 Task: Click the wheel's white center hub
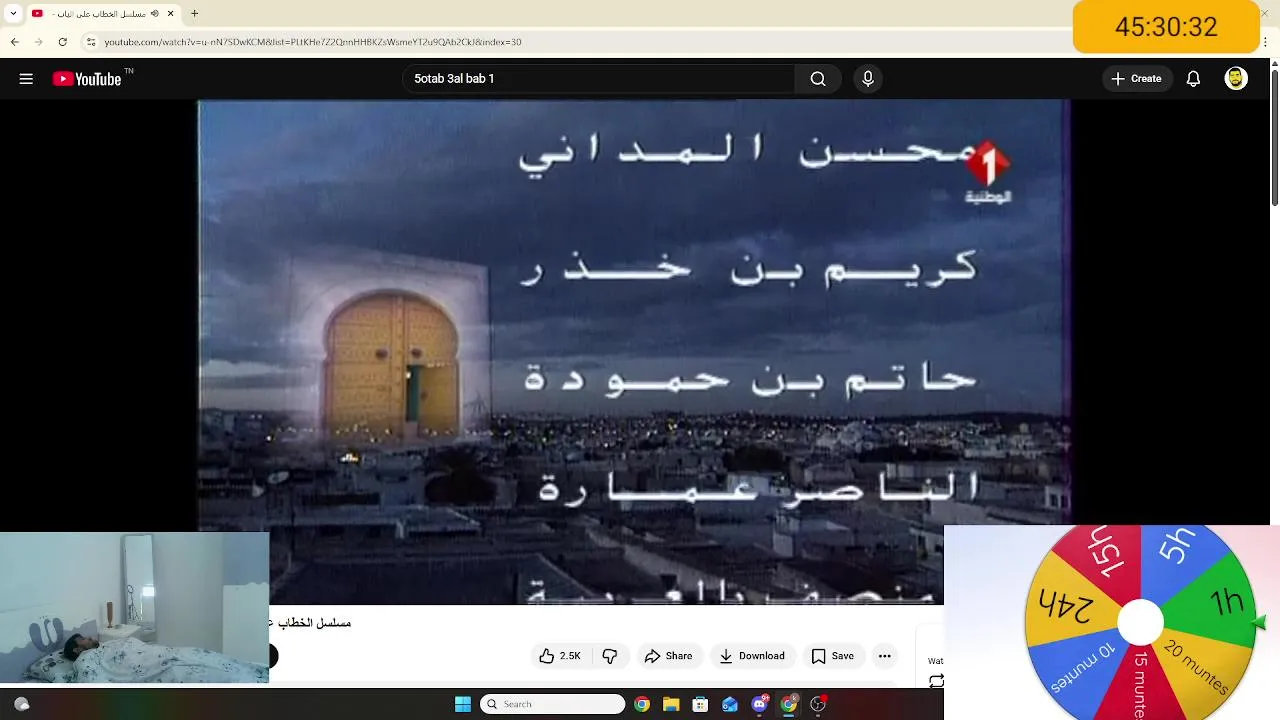coord(1140,624)
